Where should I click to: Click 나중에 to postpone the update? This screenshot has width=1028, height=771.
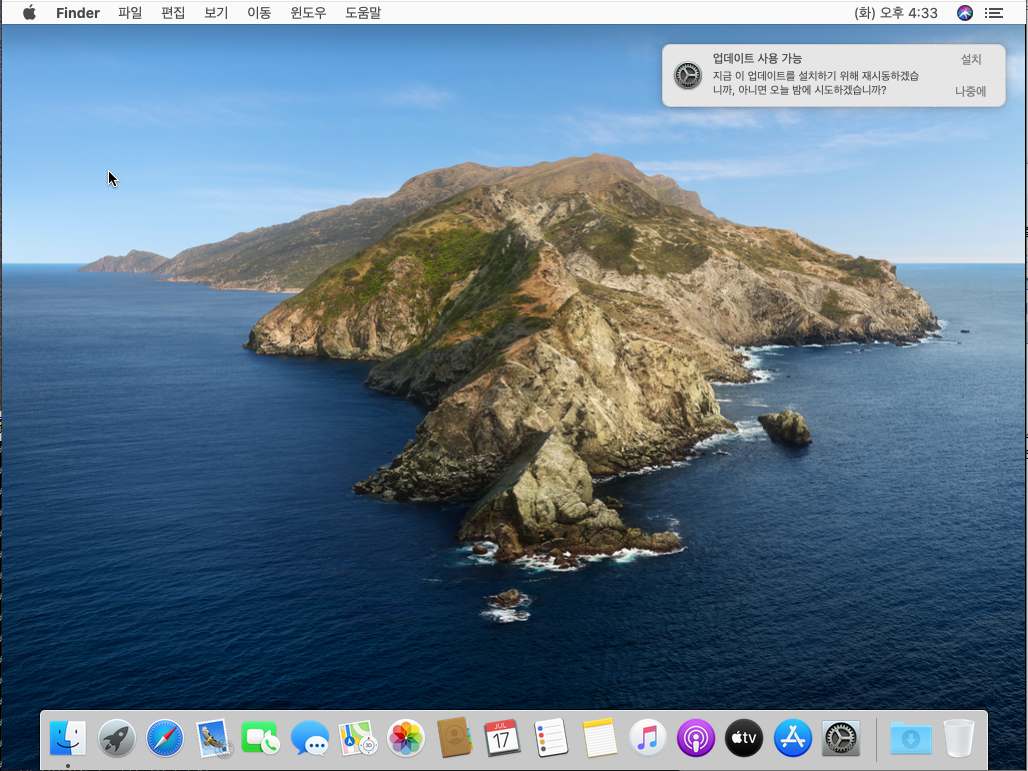pos(970,91)
